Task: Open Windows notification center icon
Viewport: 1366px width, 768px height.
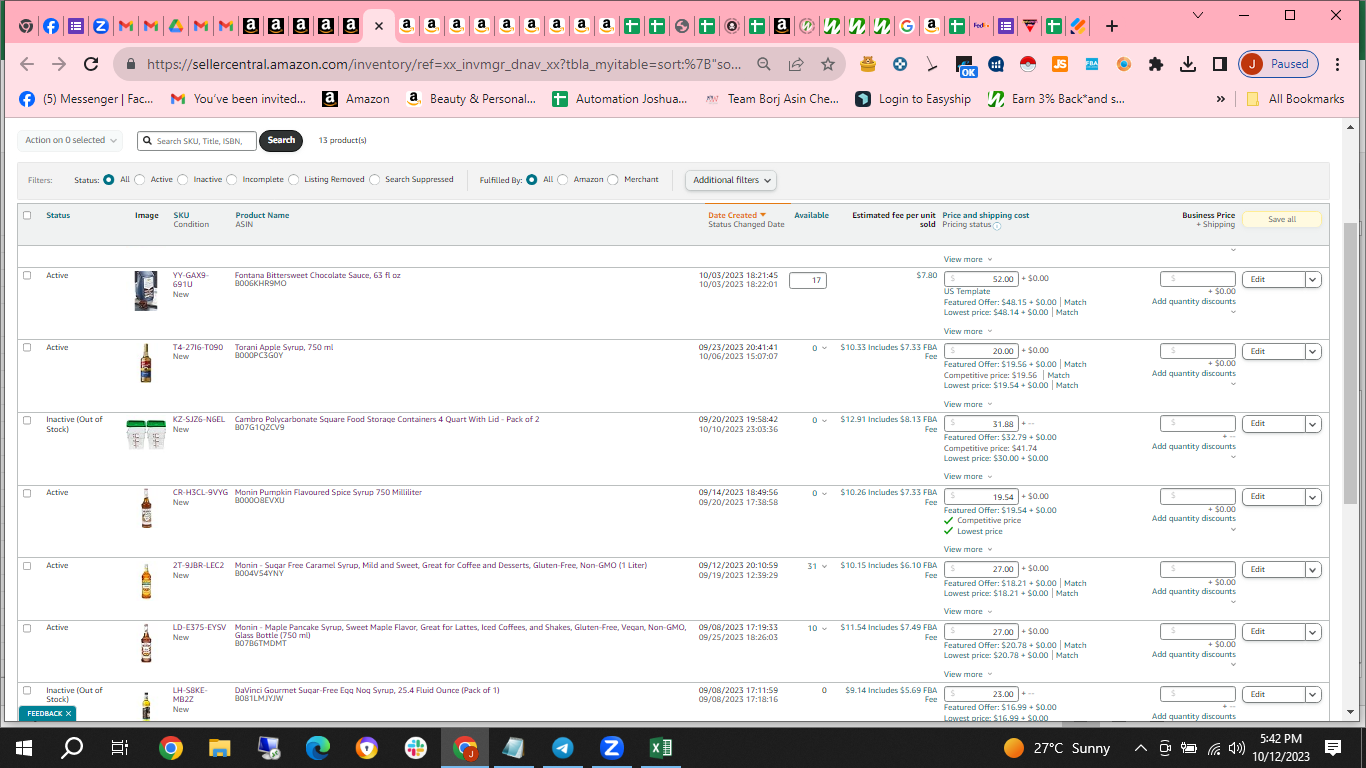Action: click(x=1333, y=748)
